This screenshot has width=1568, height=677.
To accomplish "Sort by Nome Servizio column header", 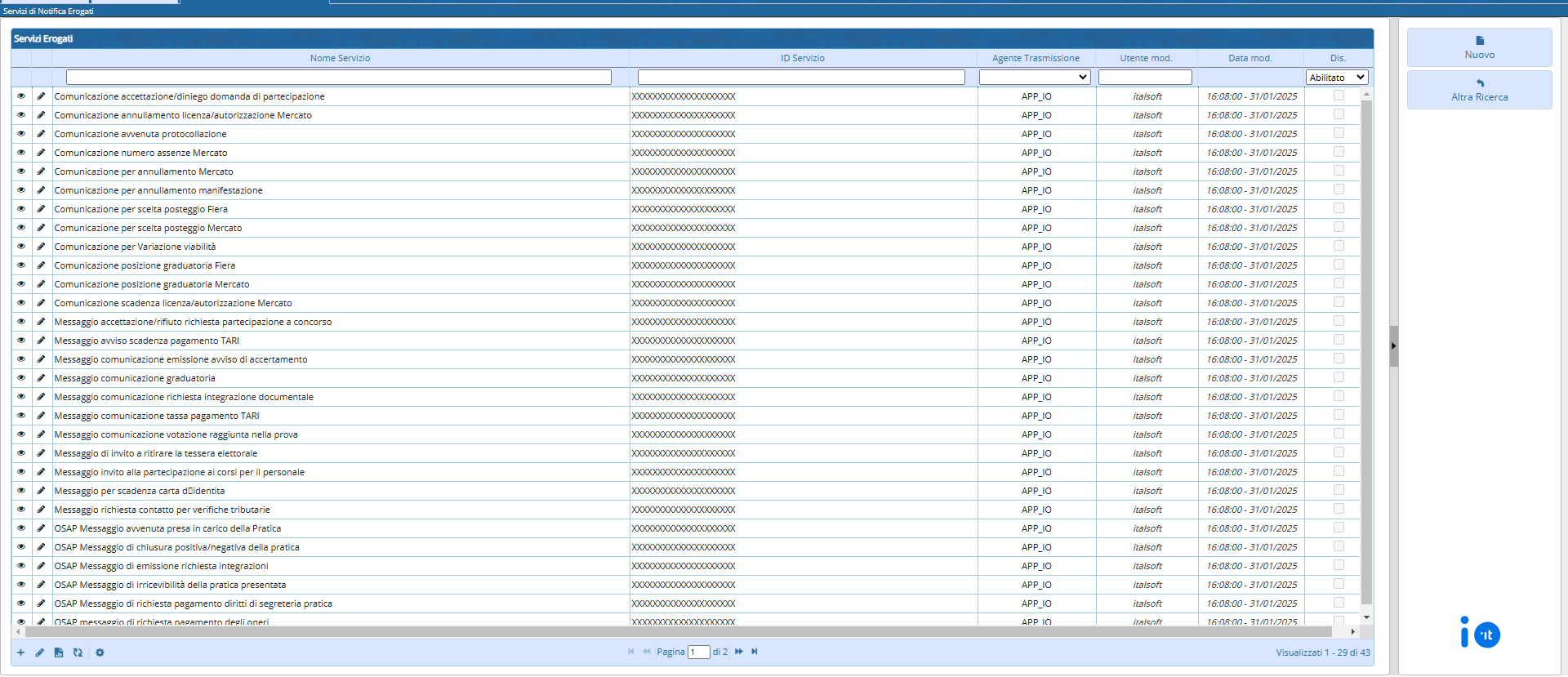I will pos(340,58).
